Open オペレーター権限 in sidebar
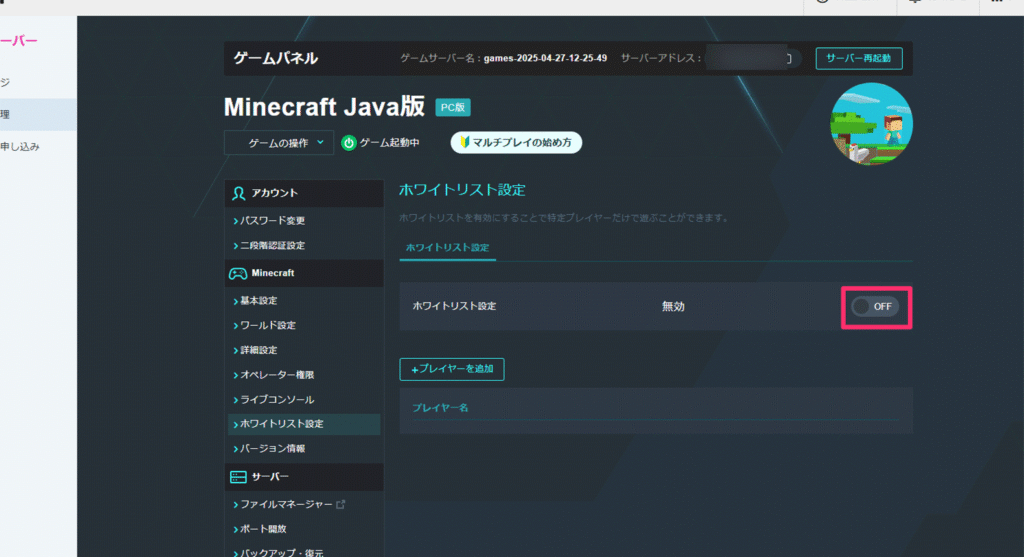Screen dimensions: 1024x557 coord(277,375)
